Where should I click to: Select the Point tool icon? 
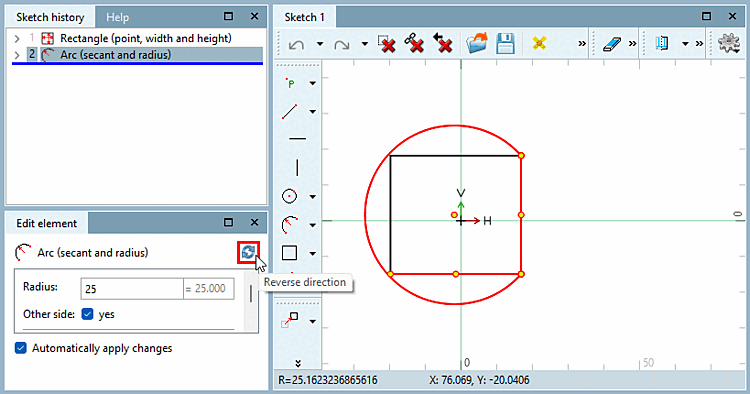tap(290, 83)
